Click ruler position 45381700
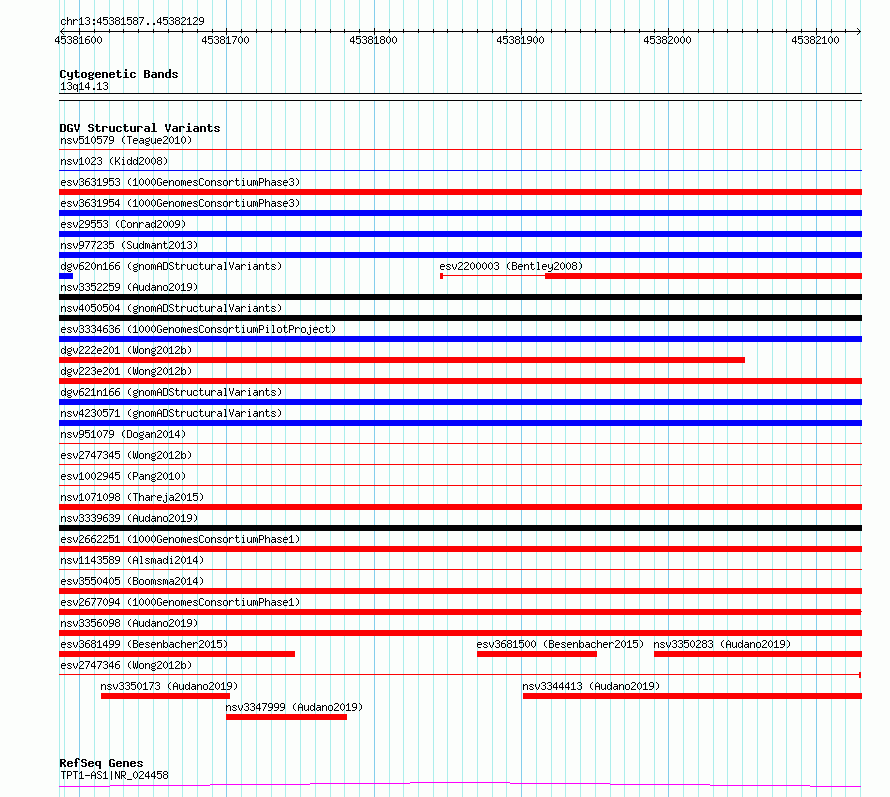The height and width of the screenshot is (797, 890). click(225, 40)
